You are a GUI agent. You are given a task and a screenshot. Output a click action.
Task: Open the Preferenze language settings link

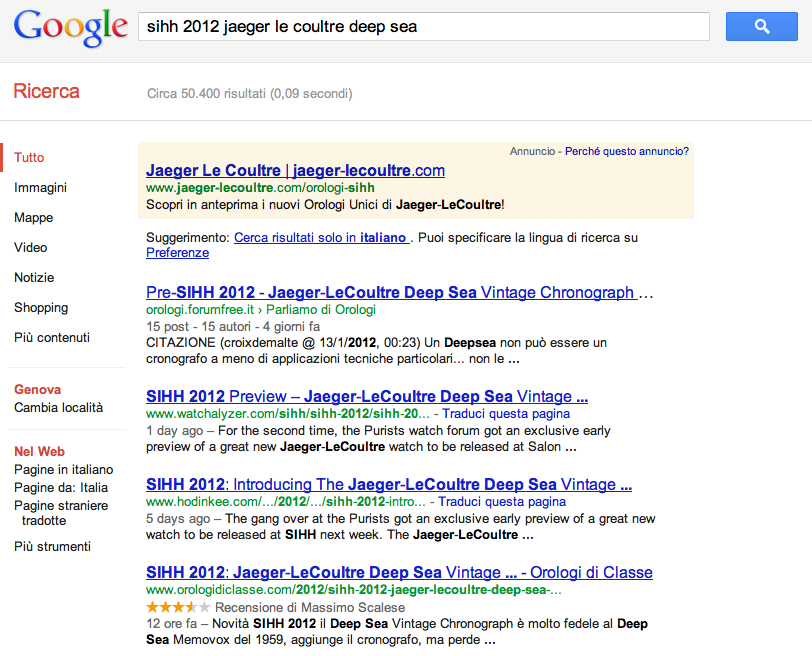pyautogui.click(x=177, y=253)
